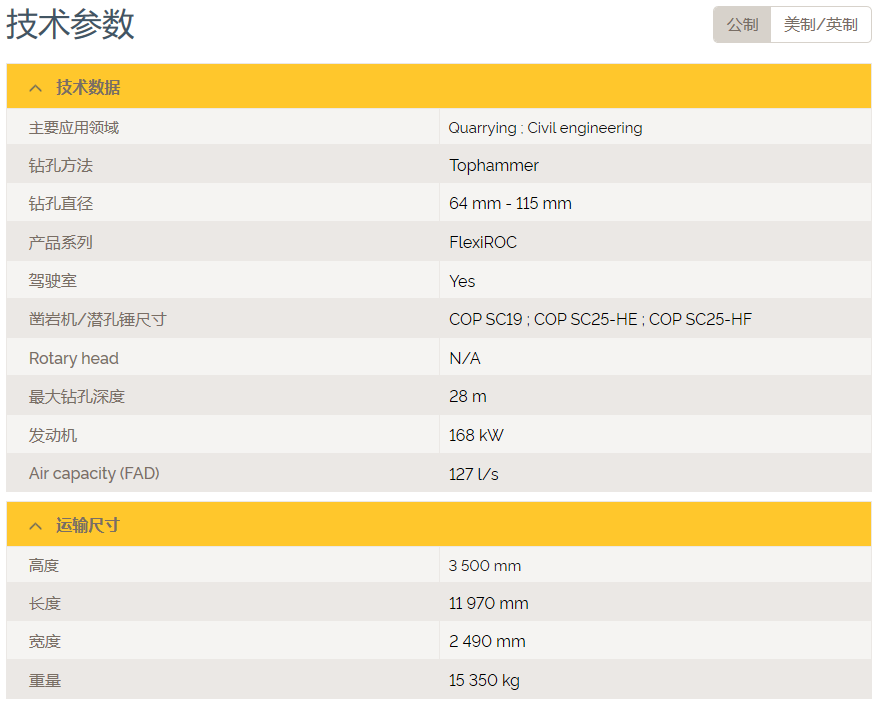Click the 28 m maximum depth value
Viewport: 883px width, 712px height.
click(468, 397)
